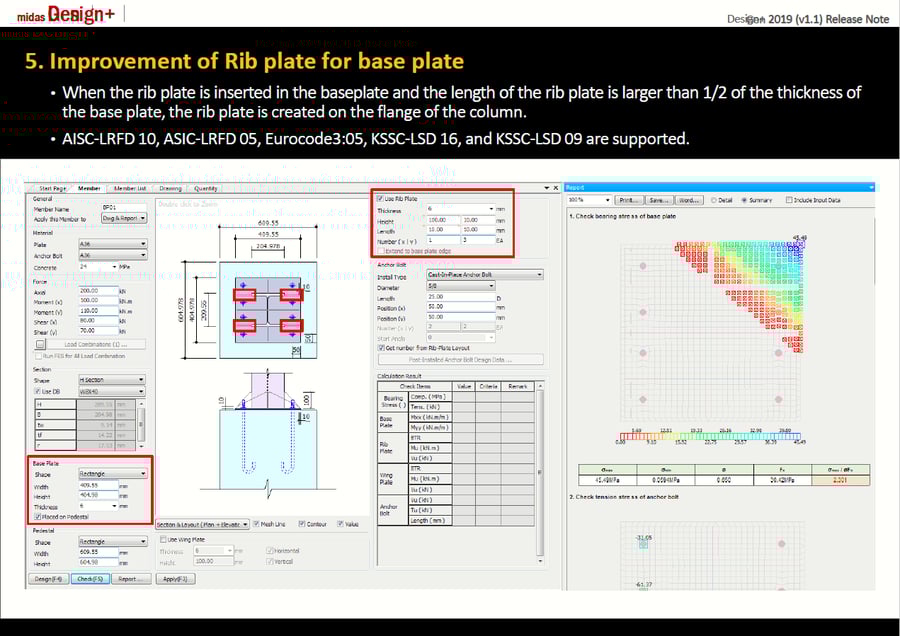Close the Member panel with X
Image resolution: width=900 pixels, height=636 pixels.
tap(556, 187)
